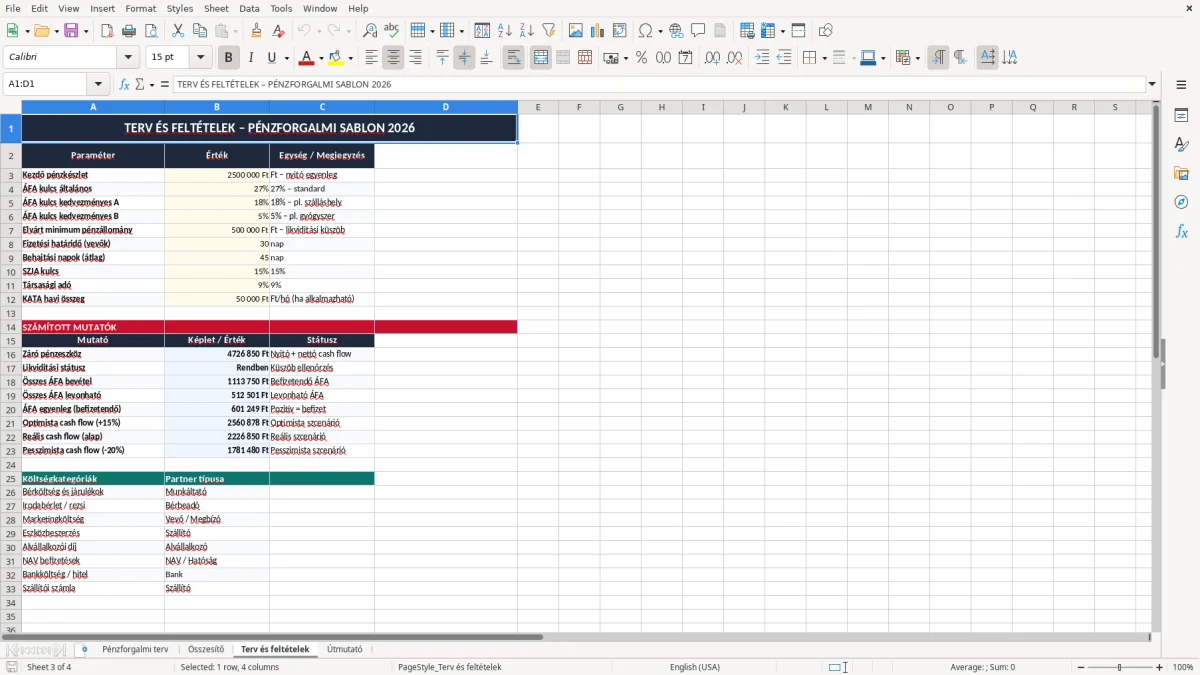1200x675 pixels.
Task: Open the File menu
Action: (12, 8)
